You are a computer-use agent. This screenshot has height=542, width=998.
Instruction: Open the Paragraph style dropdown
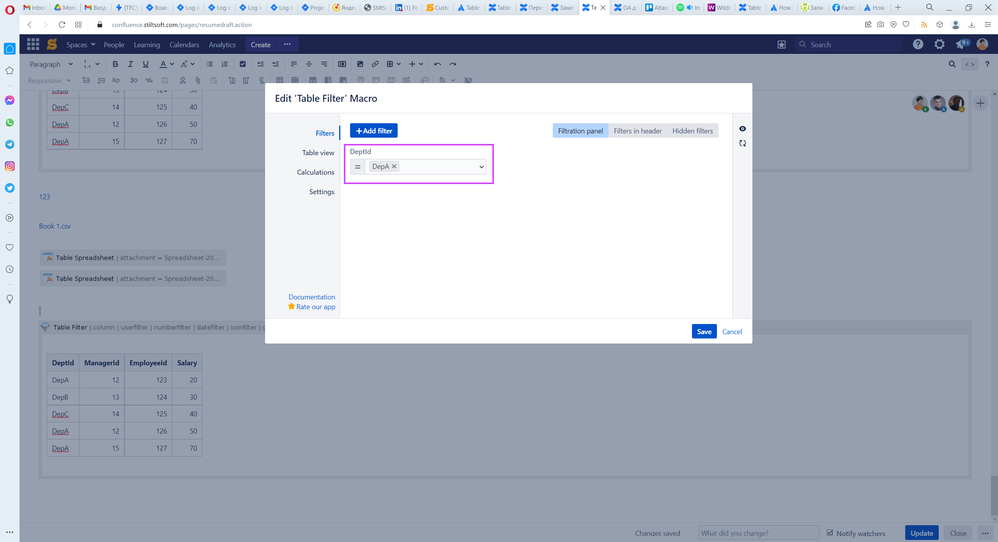(51, 64)
